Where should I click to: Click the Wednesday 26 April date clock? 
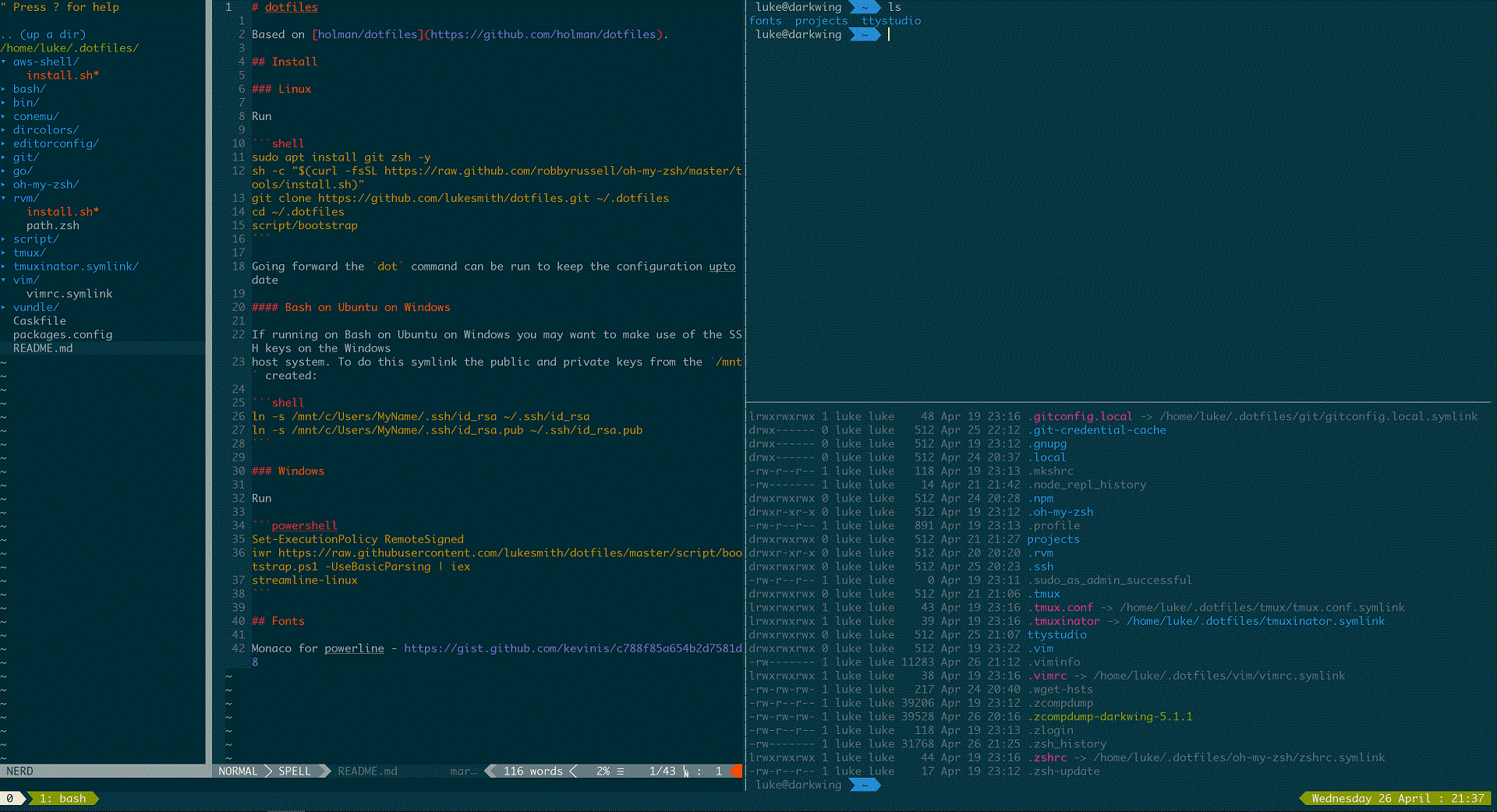point(1397,798)
